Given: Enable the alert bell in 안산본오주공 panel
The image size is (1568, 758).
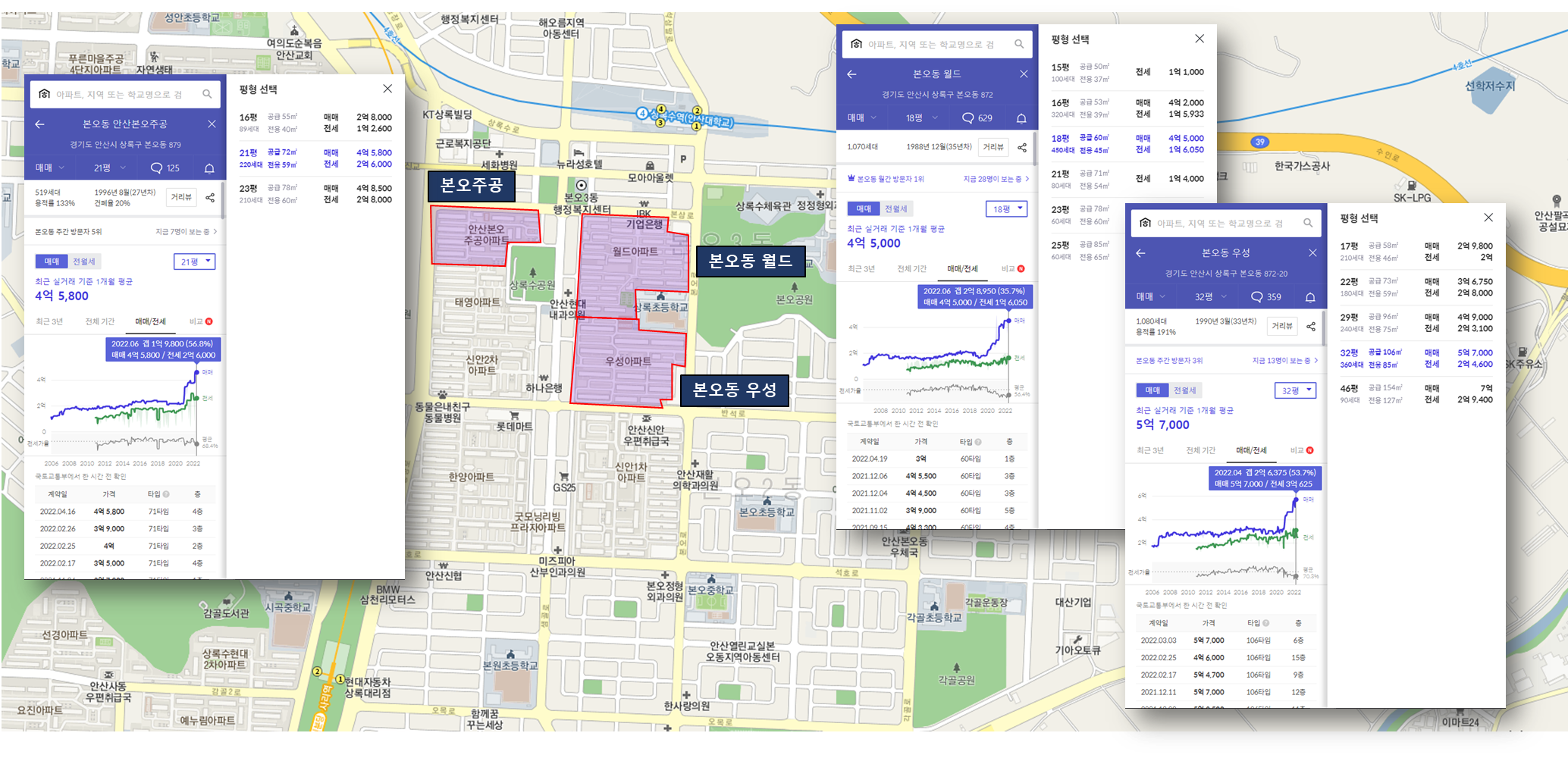Looking at the screenshot, I should [x=209, y=168].
